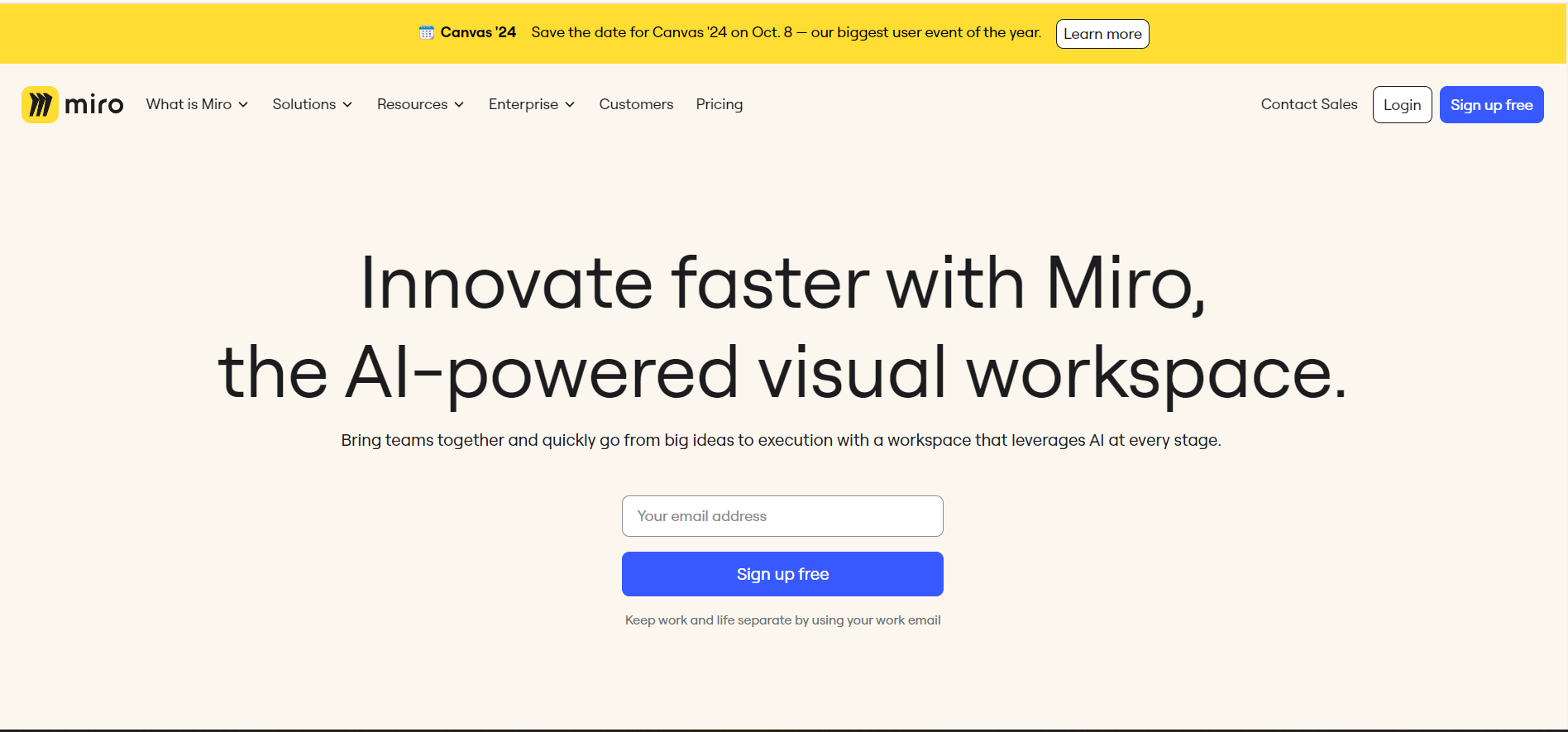Click the Canvas '24 banner title
Image resolution: width=1568 pixels, height=732 pixels.
[478, 32]
